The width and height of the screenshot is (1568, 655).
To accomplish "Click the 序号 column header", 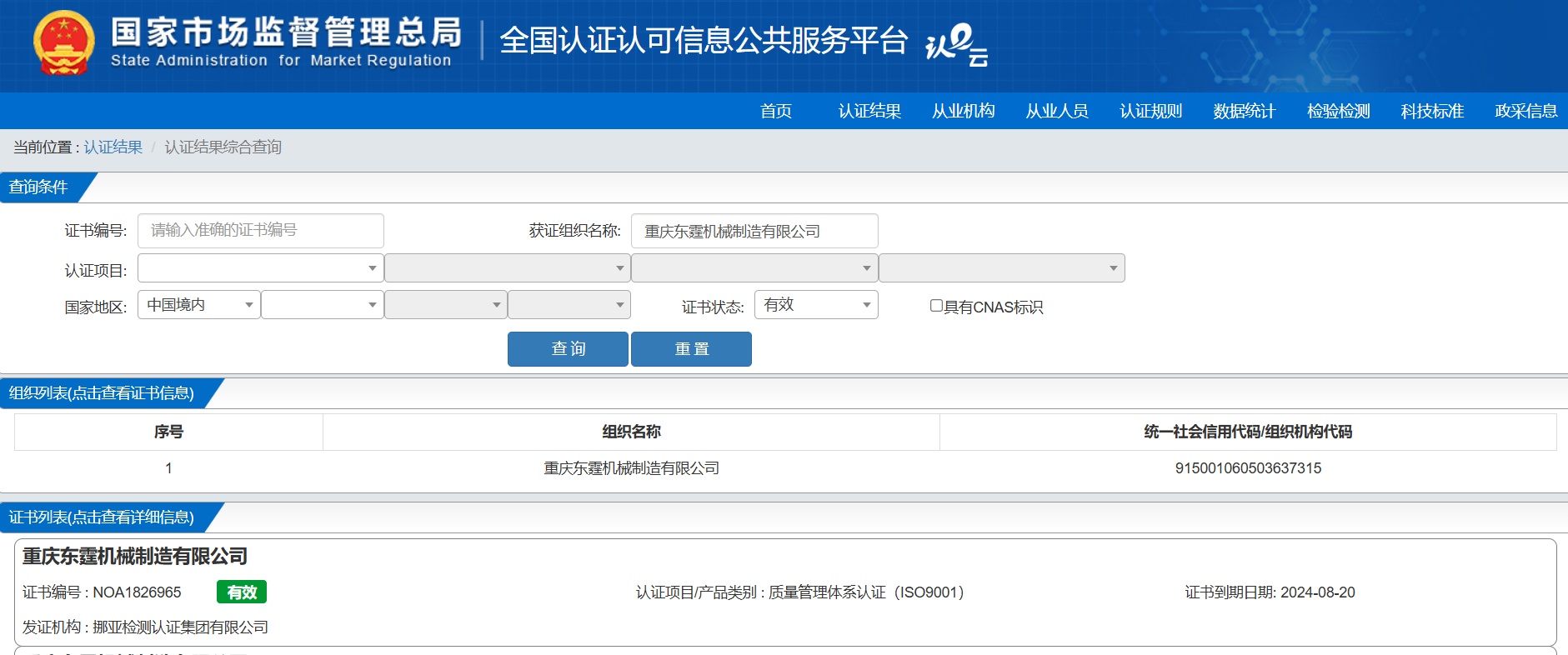I will 168,432.
